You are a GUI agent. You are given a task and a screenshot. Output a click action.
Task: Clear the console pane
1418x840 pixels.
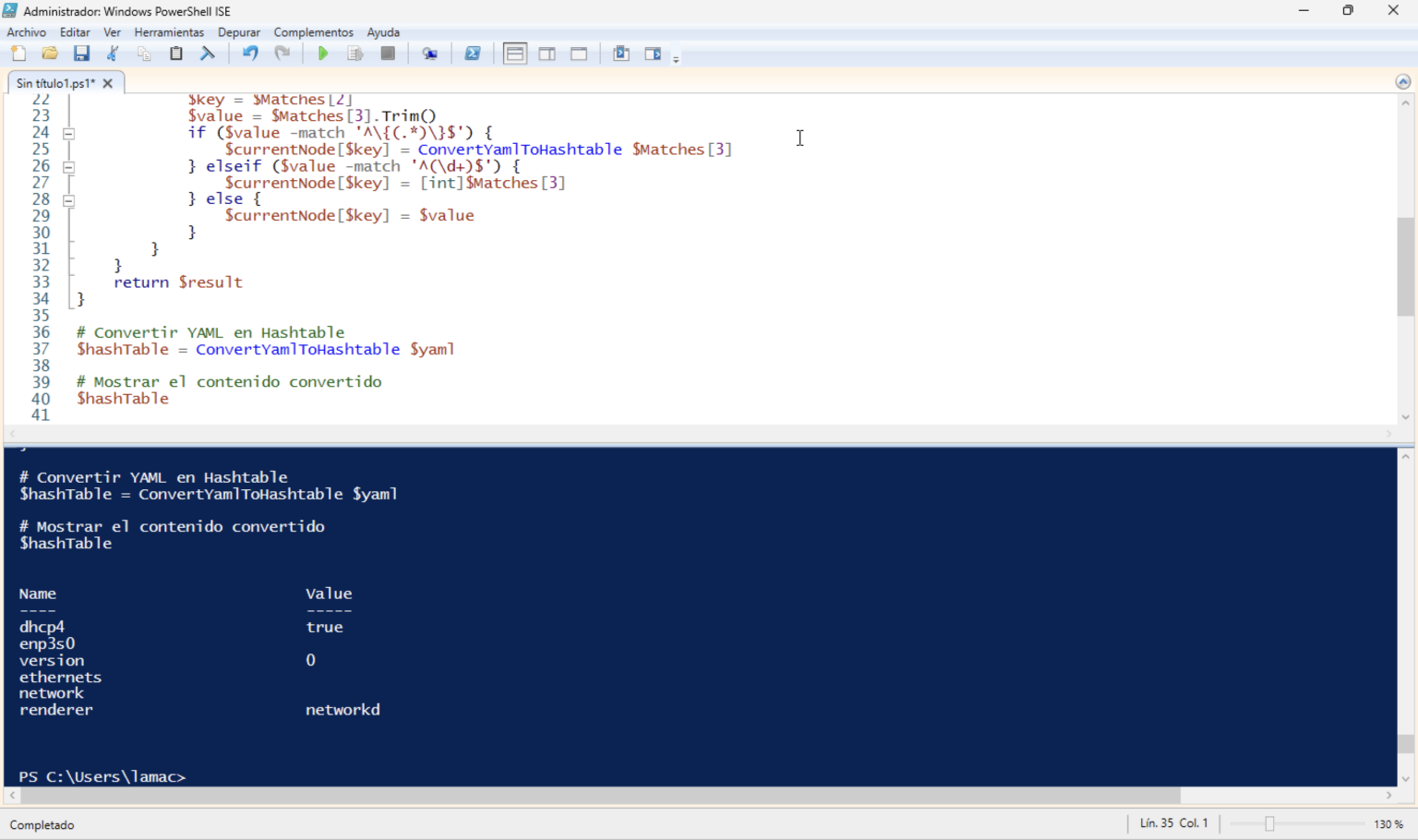pyautogui.click(x=207, y=53)
